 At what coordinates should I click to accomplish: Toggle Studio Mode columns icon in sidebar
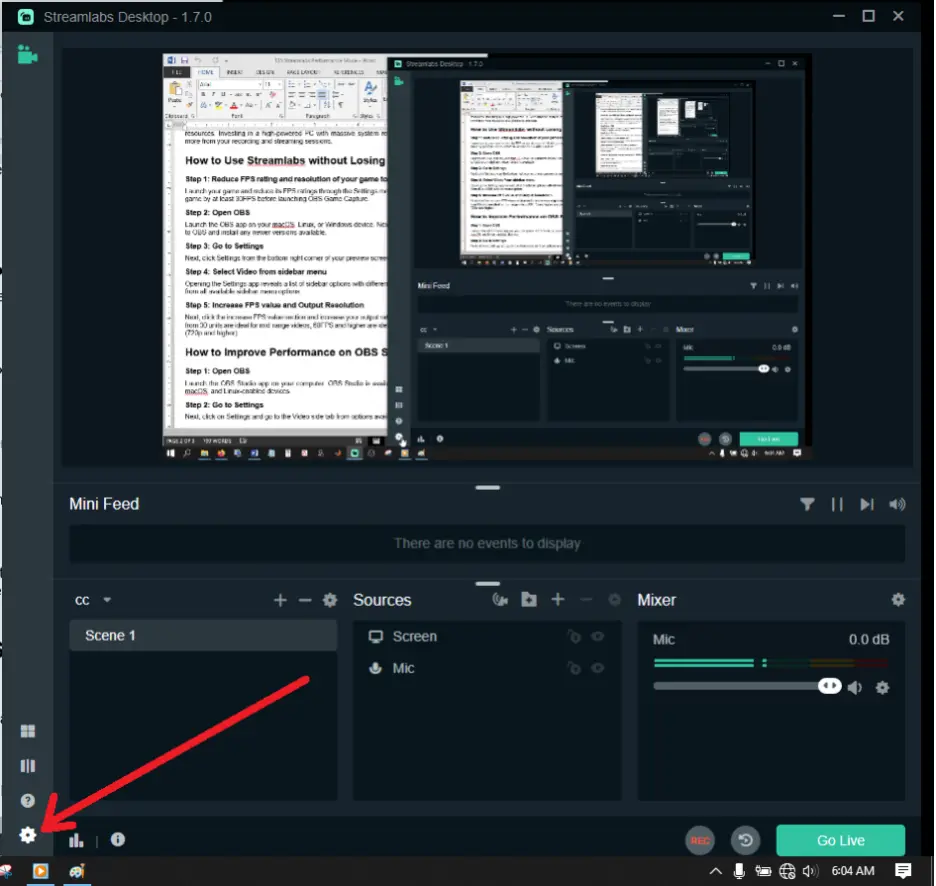[27, 766]
